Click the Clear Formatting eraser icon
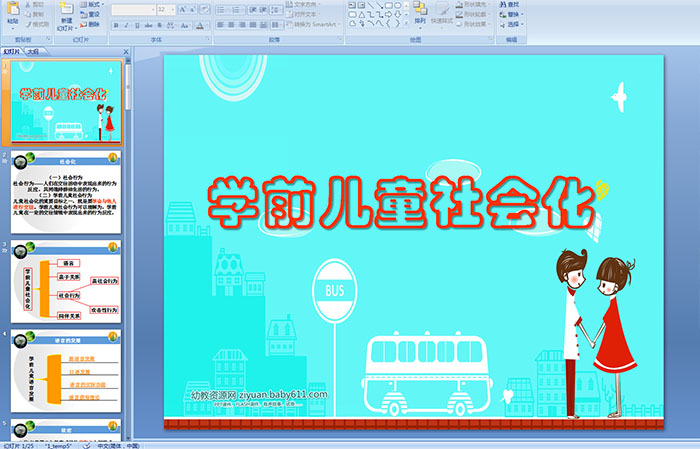Image resolution: width=700 pixels, height=449 pixels. [x=205, y=9]
